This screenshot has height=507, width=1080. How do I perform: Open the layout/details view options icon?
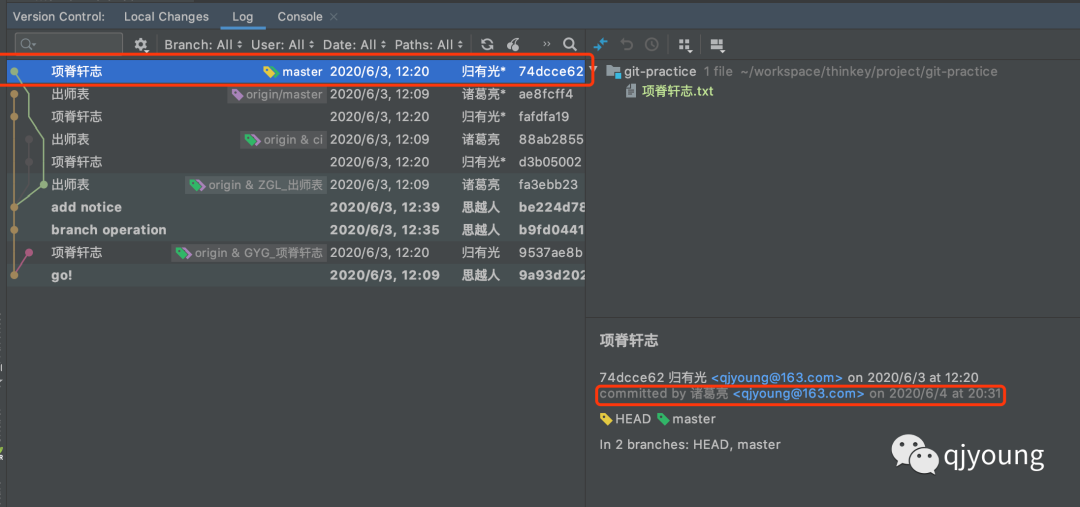(717, 45)
